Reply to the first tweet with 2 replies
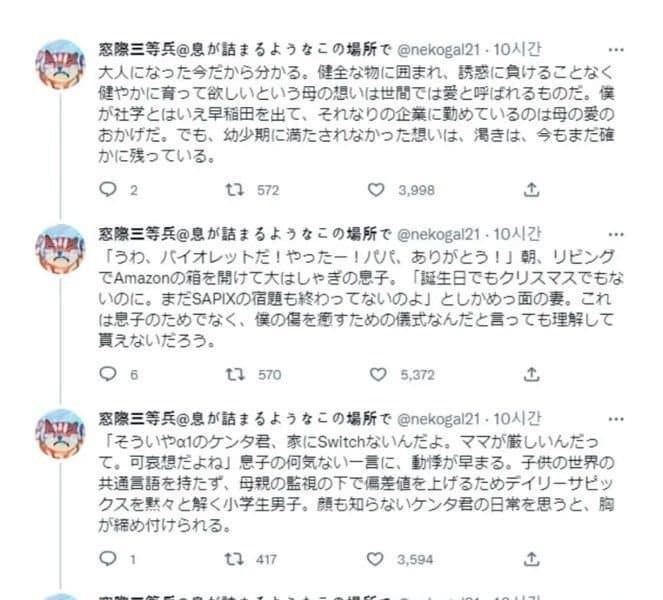 [110, 188]
